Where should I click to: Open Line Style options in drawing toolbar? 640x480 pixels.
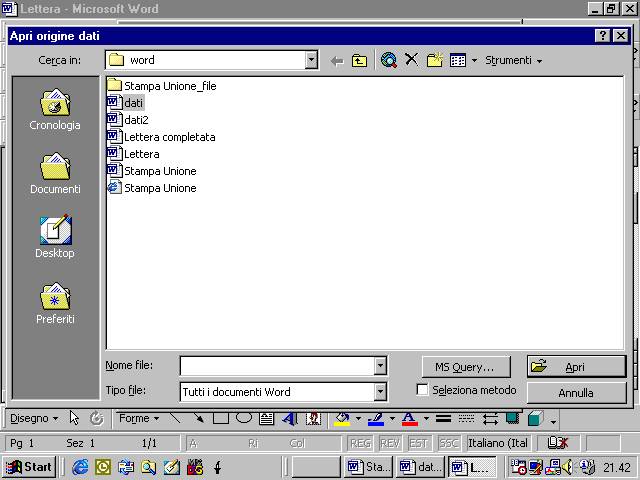pos(443,418)
